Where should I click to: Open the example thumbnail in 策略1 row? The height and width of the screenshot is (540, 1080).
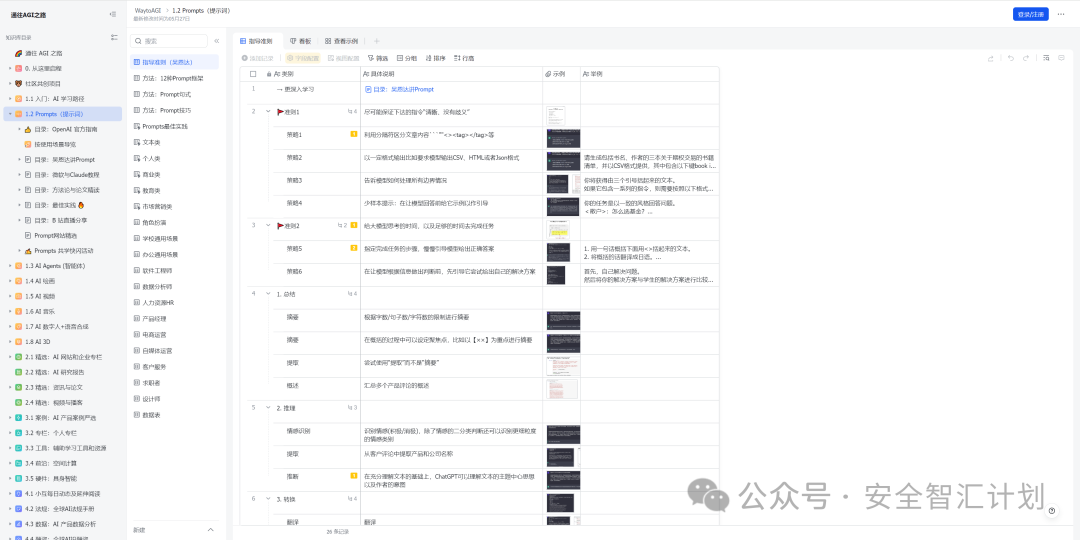(563, 138)
